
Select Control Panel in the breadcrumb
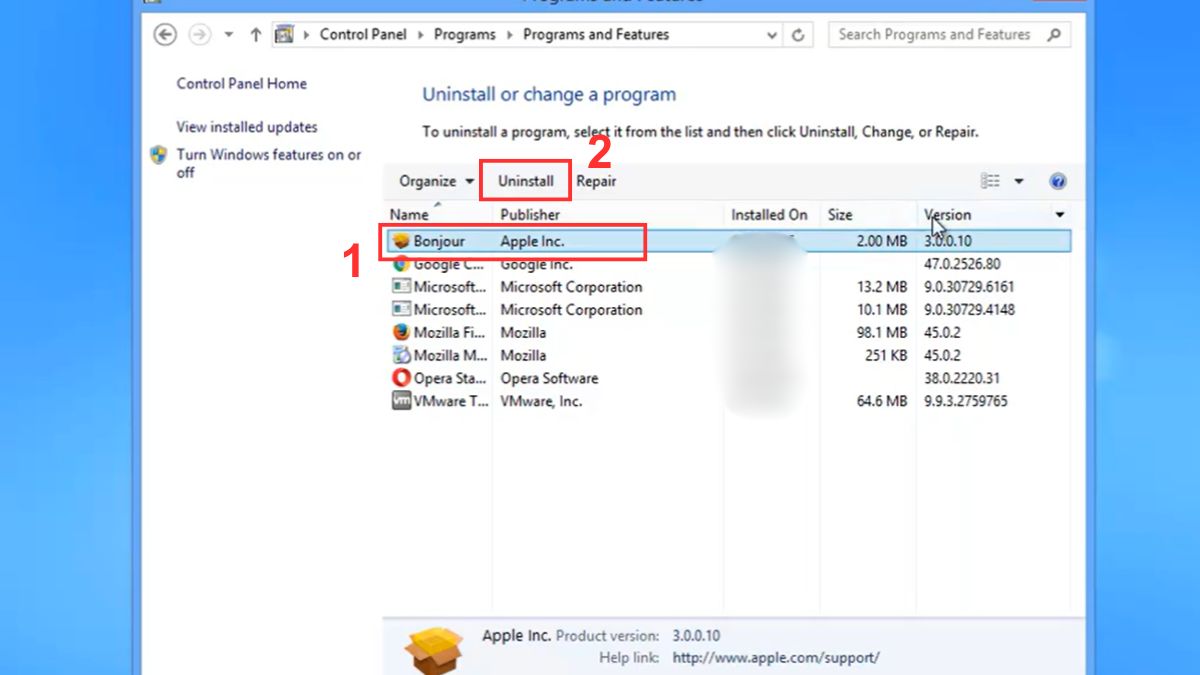(363, 34)
